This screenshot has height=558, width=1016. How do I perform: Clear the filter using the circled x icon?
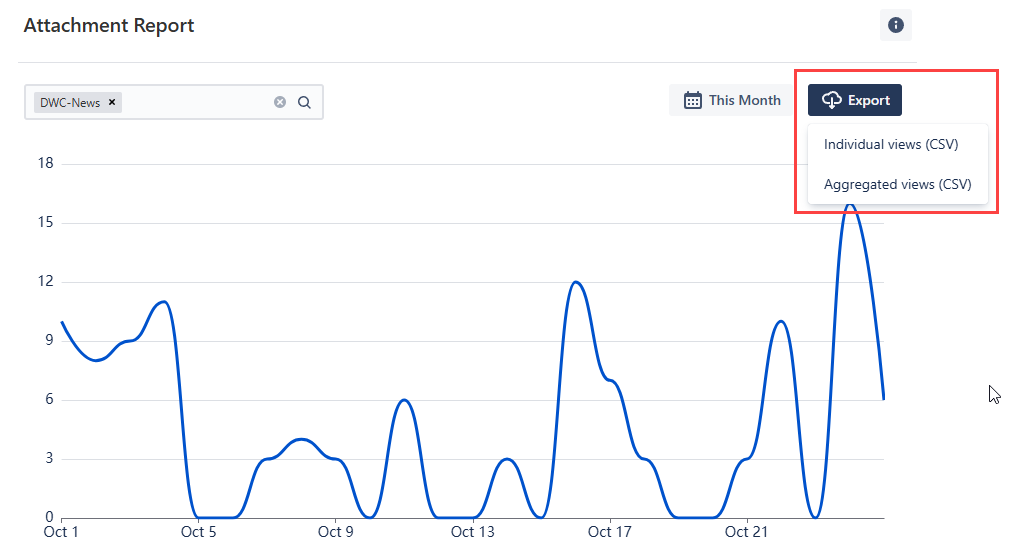tap(280, 102)
